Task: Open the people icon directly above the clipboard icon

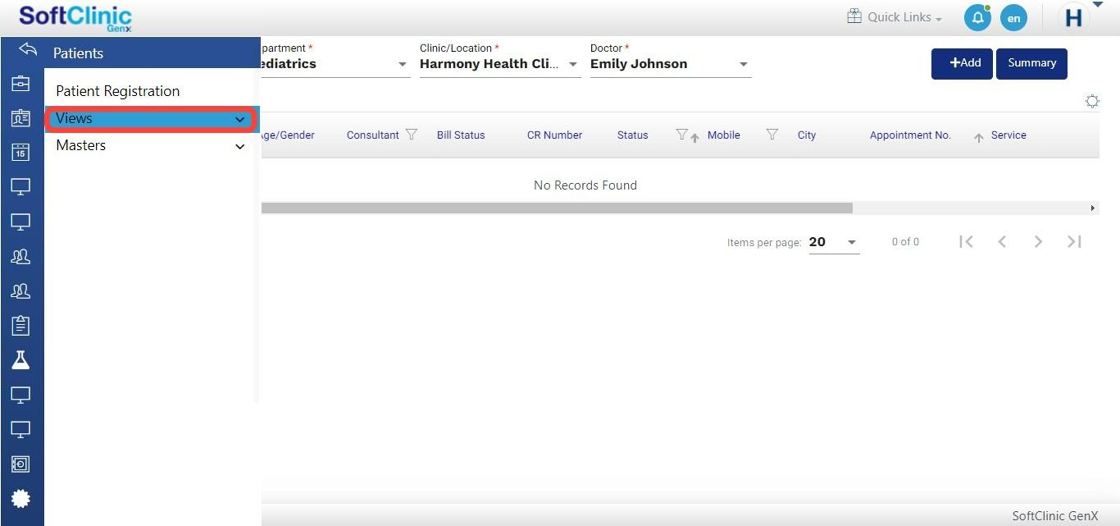Action: pos(21,291)
